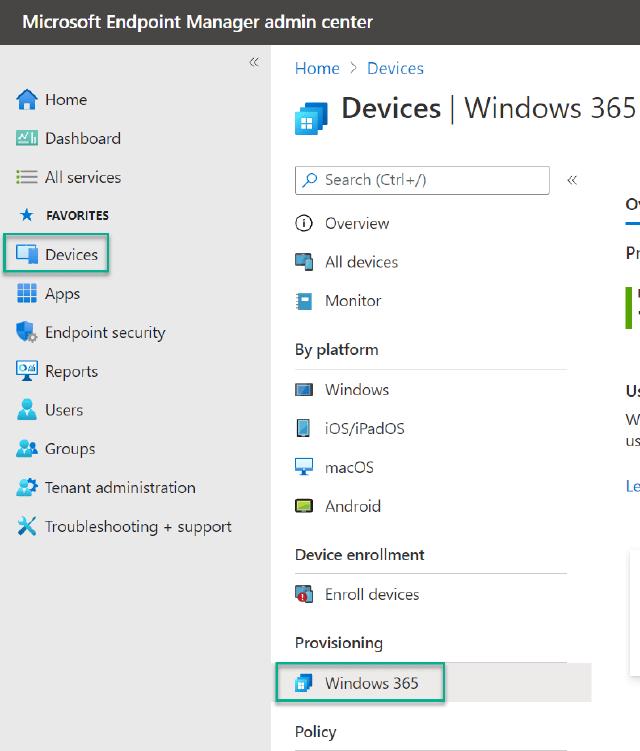Open All services list
Image resolution: width=640 pixels, height=751 pixels.
point(82,177)
